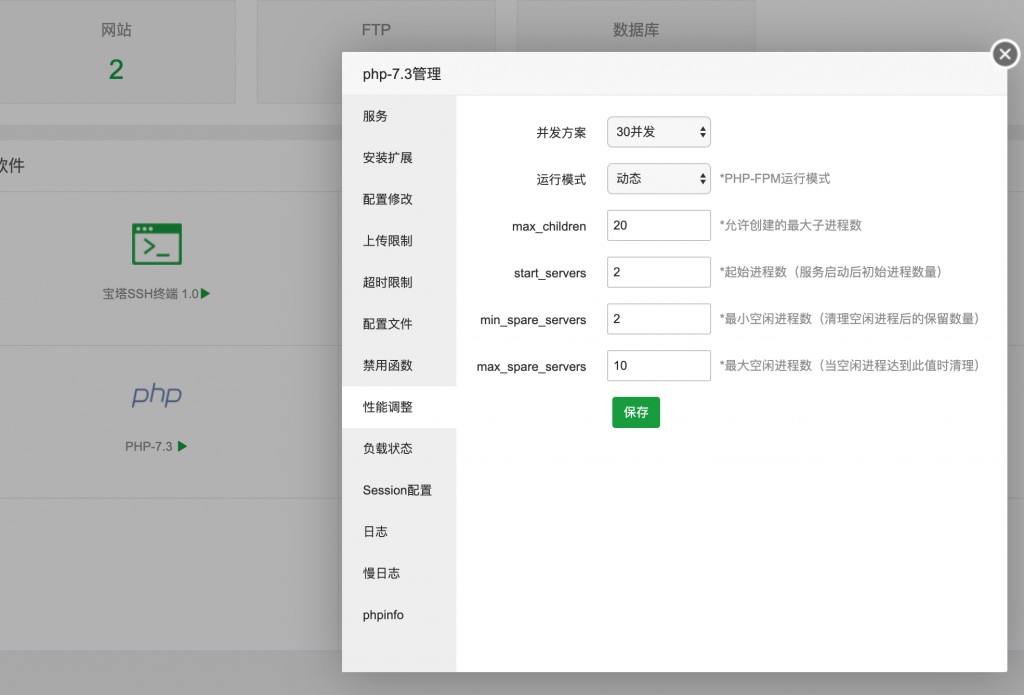Screen dimensions: 1024x695
Task: Select the 禁用函数 tab
Action: click(399, 366)
